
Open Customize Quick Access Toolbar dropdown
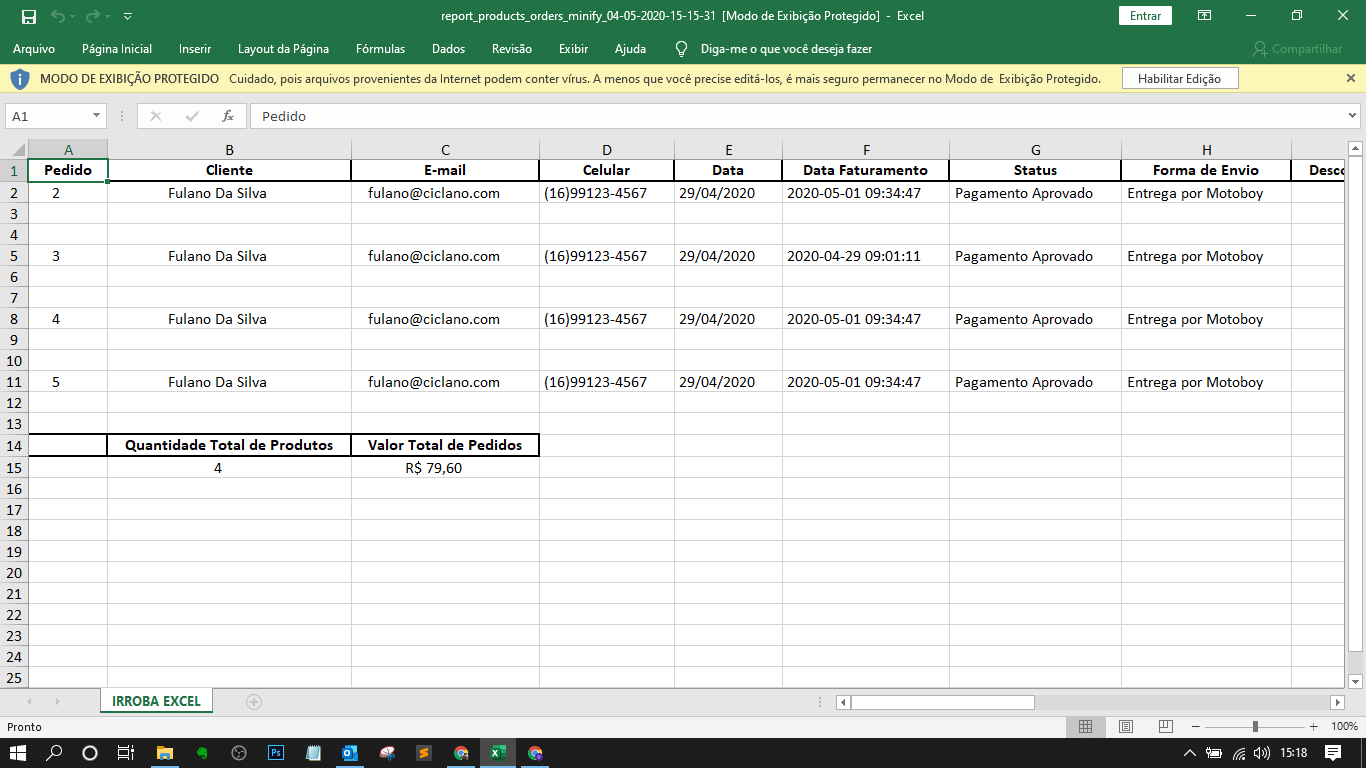coord(127,16)
